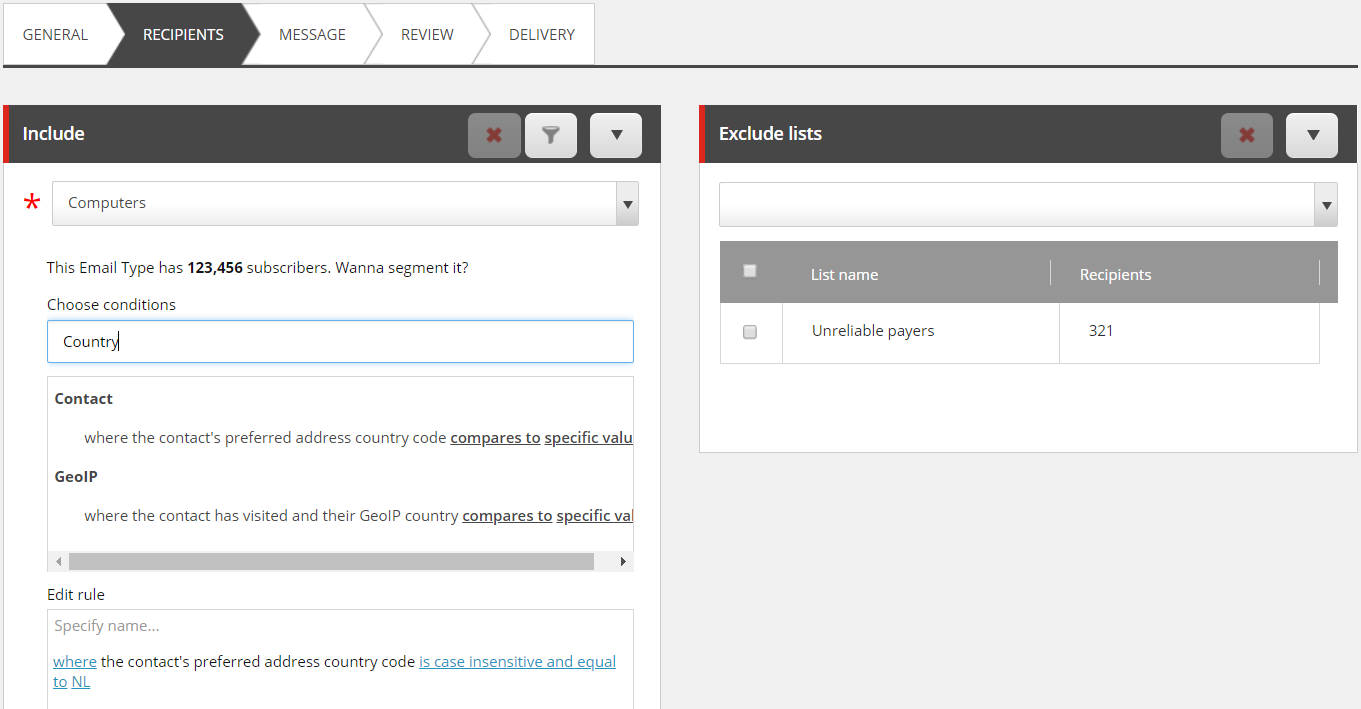Click inside the Country conditions search field
1361x709 pixels.
[x=340, y=342]
